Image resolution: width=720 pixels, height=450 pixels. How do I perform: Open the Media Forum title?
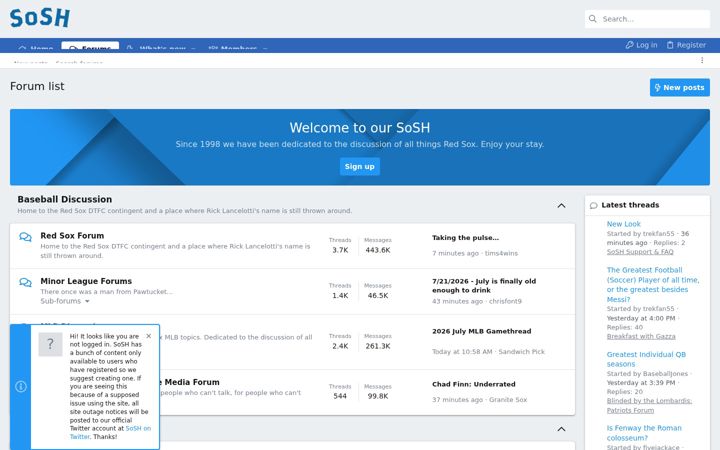[189, 382]
